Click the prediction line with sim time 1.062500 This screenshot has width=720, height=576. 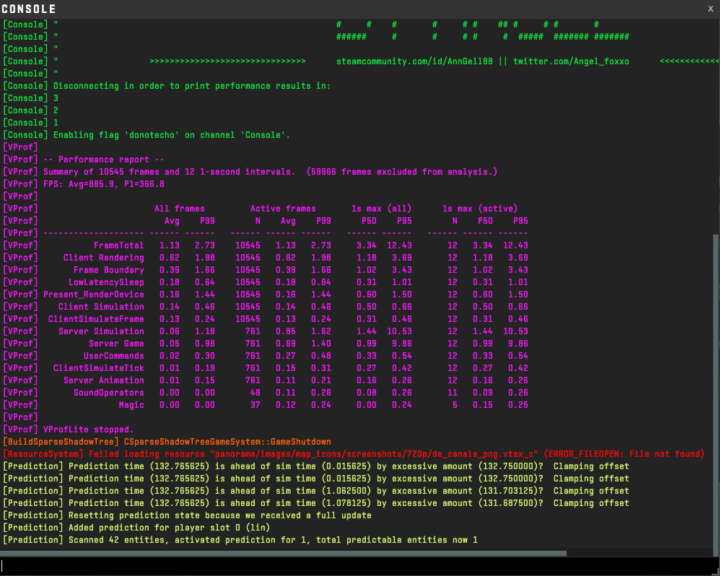pyautogui.click(x=316, y=491)
